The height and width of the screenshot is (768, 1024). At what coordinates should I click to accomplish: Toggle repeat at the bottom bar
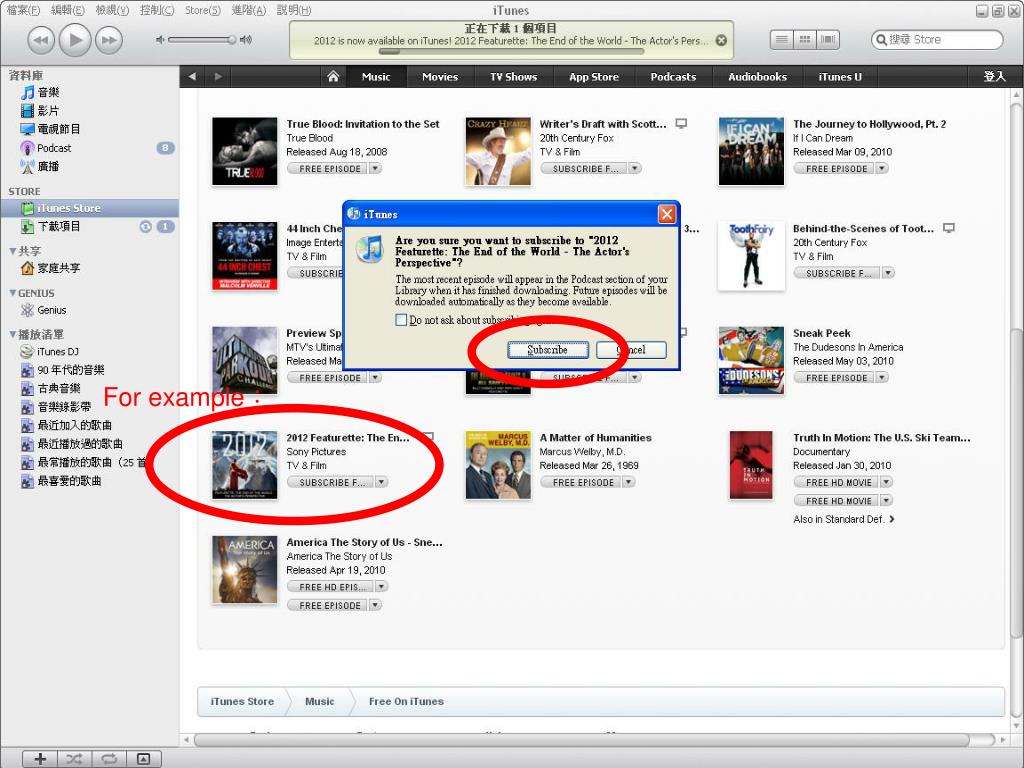point(108,758)
